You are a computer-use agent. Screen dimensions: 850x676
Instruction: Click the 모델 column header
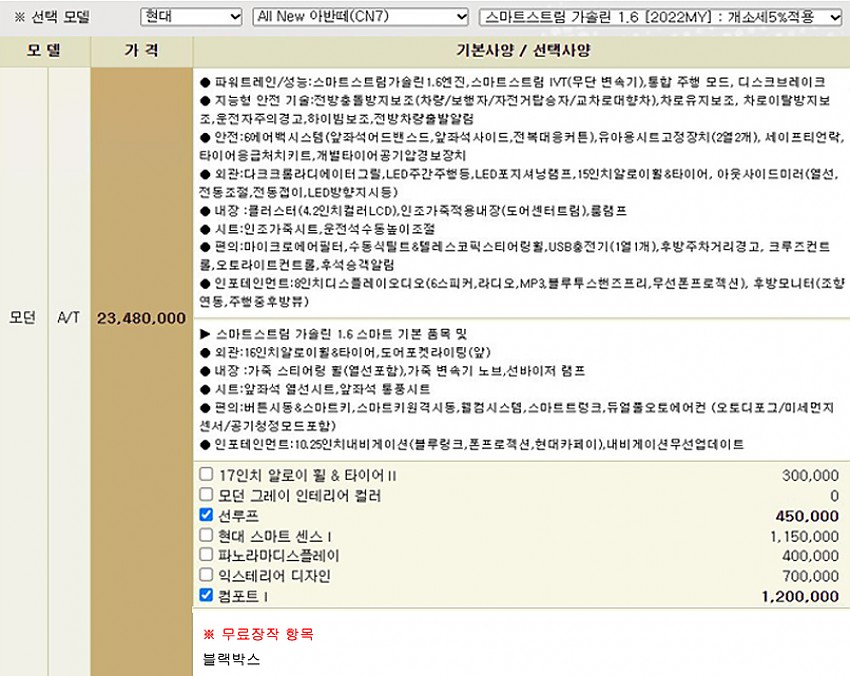tap(44, 50)
